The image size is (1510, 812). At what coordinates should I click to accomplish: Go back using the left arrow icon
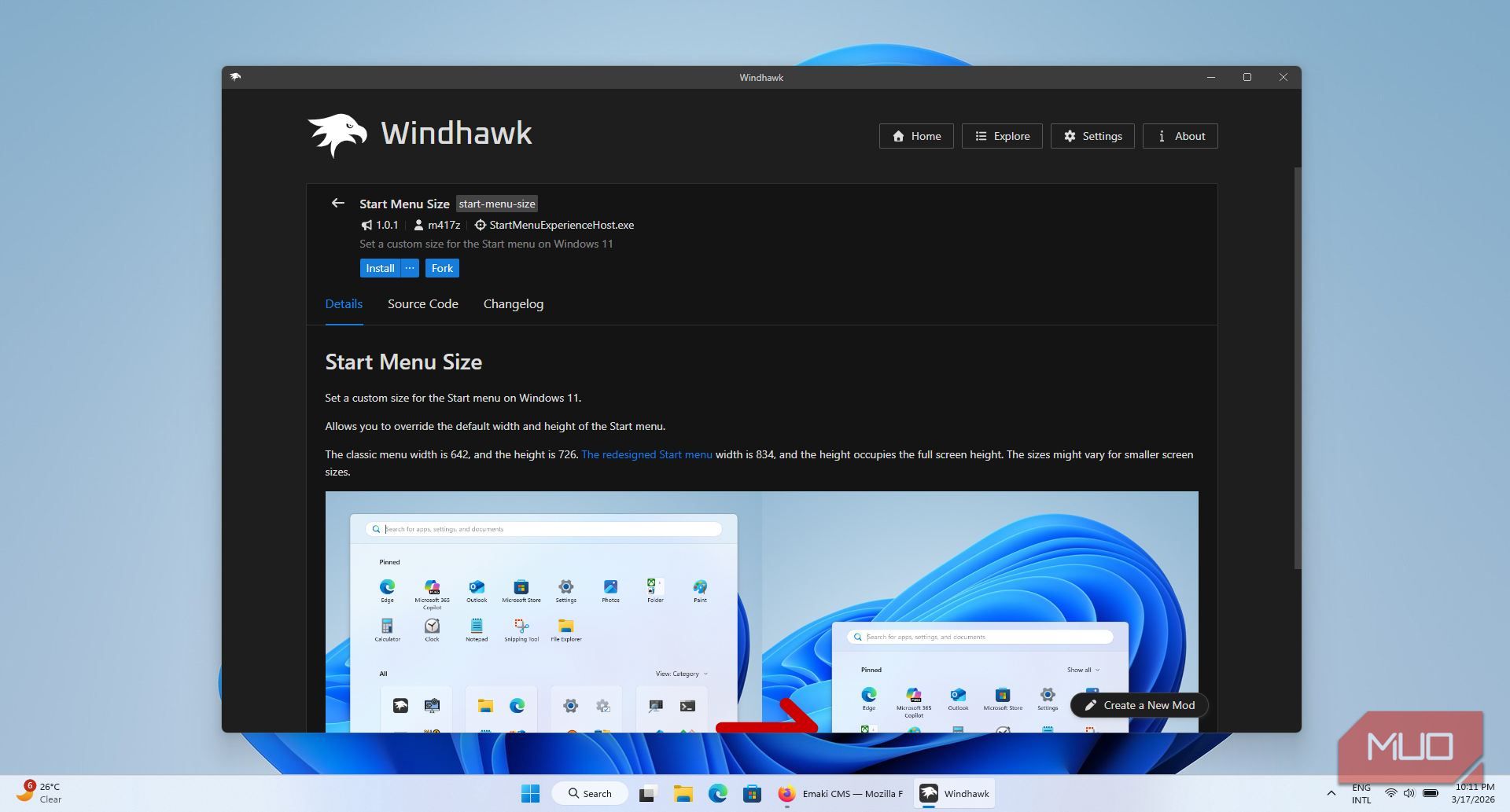(x=337, y=203)
